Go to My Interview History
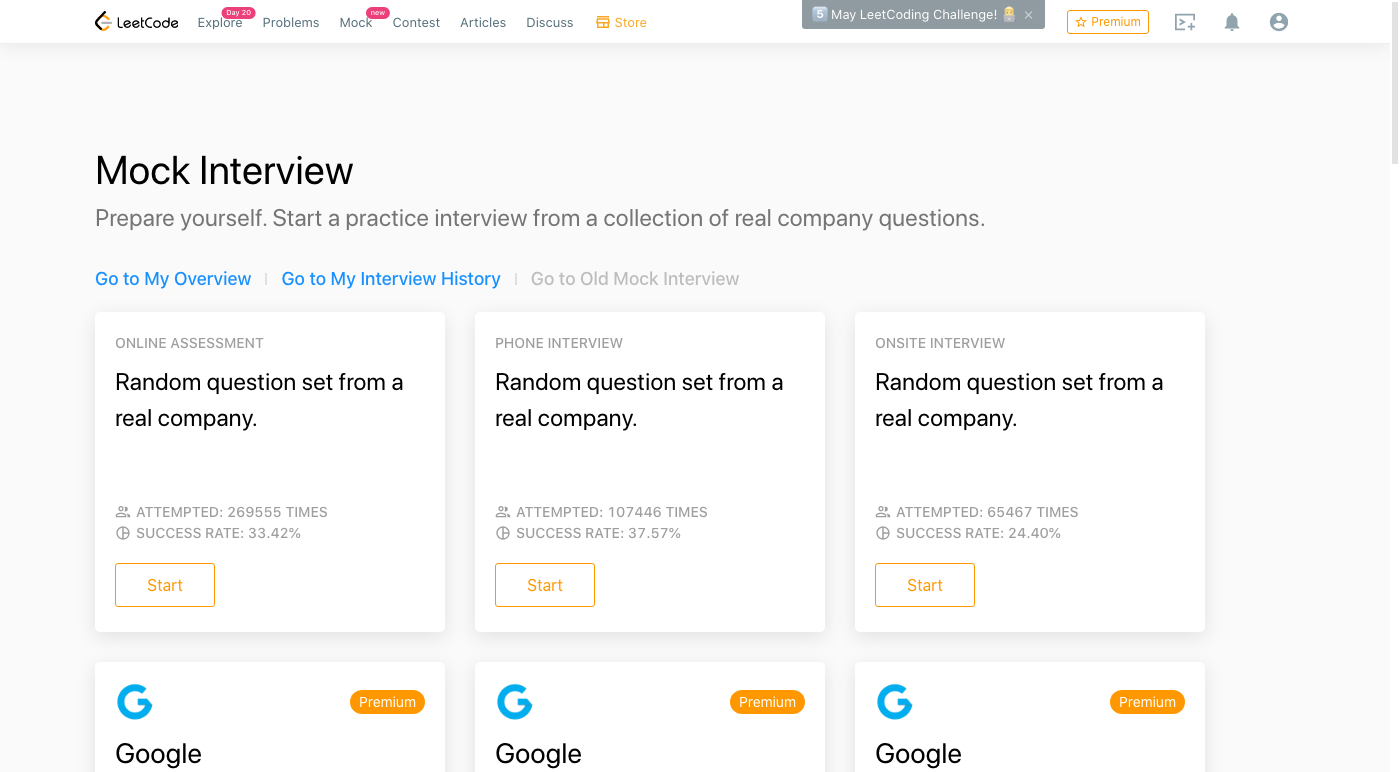This screenshot has width=1400, height=772. tap(391, 279)
